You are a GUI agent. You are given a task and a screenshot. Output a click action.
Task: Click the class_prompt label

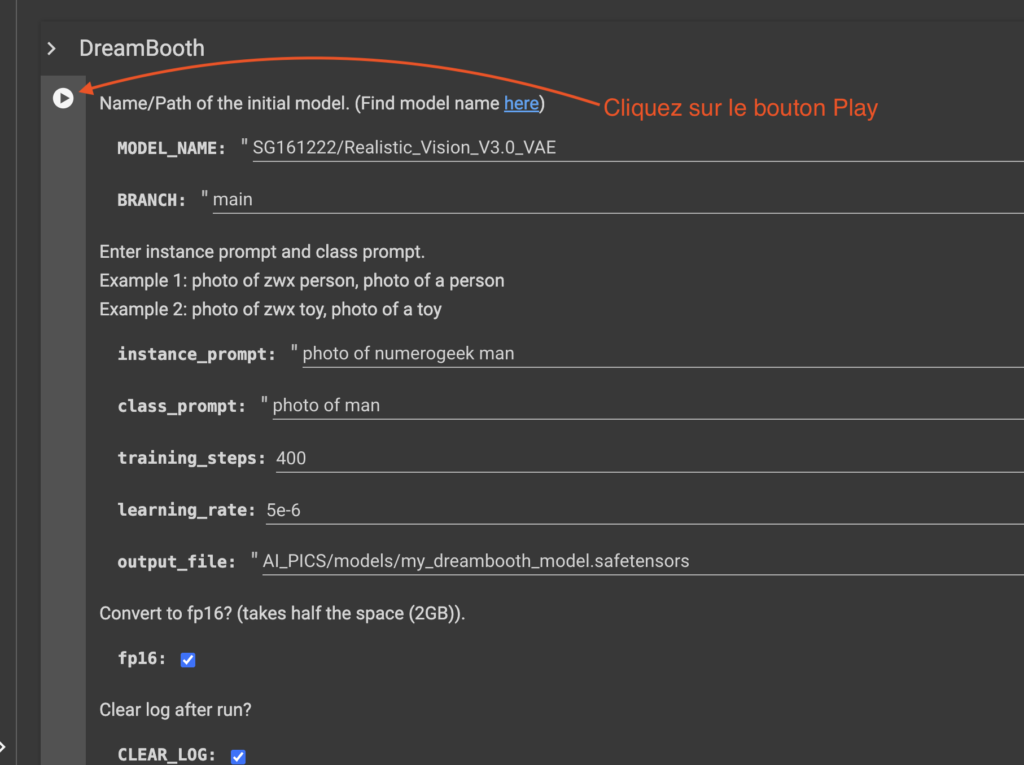pos(182,406)
